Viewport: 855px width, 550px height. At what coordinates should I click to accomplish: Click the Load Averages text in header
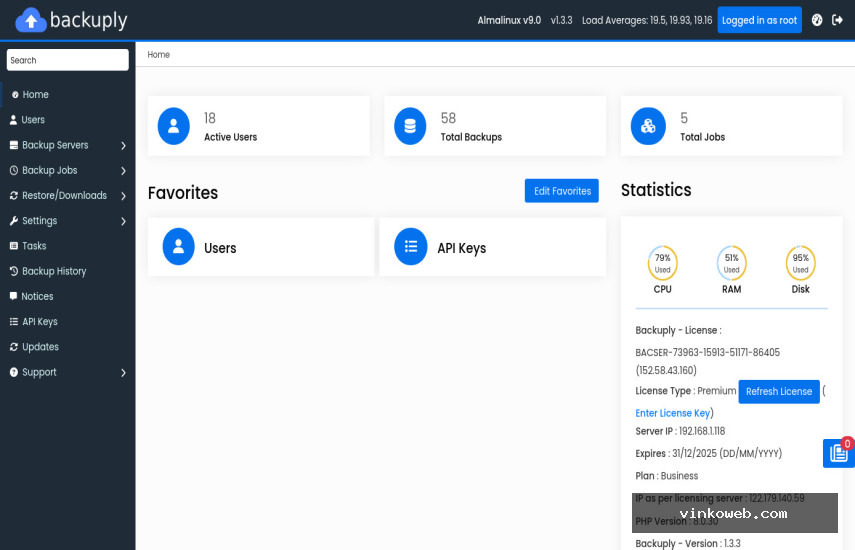647,21
